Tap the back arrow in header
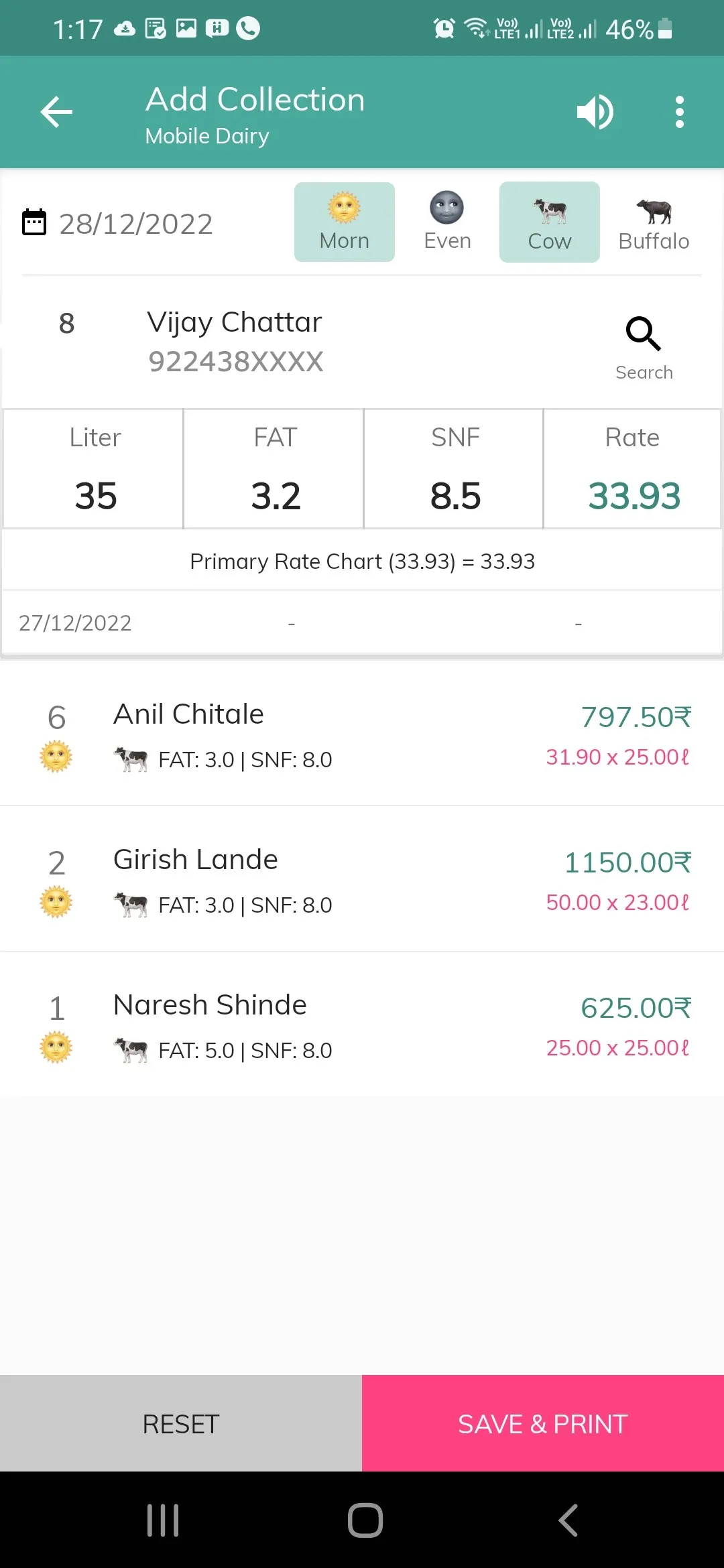This screenshot has height=1568, width=724. click(x=56, y=112)
